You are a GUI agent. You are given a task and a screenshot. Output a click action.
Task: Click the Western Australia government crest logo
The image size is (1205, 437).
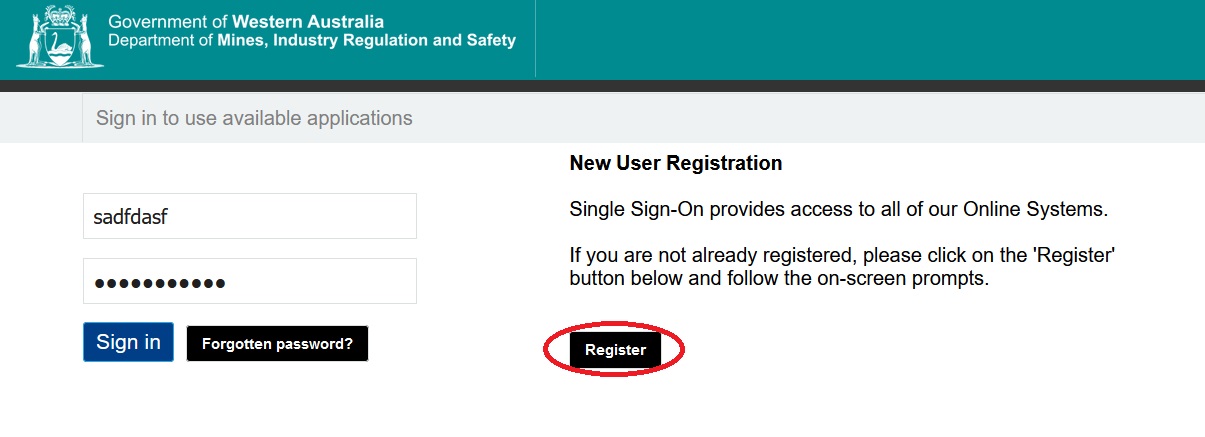coord(54,38)
